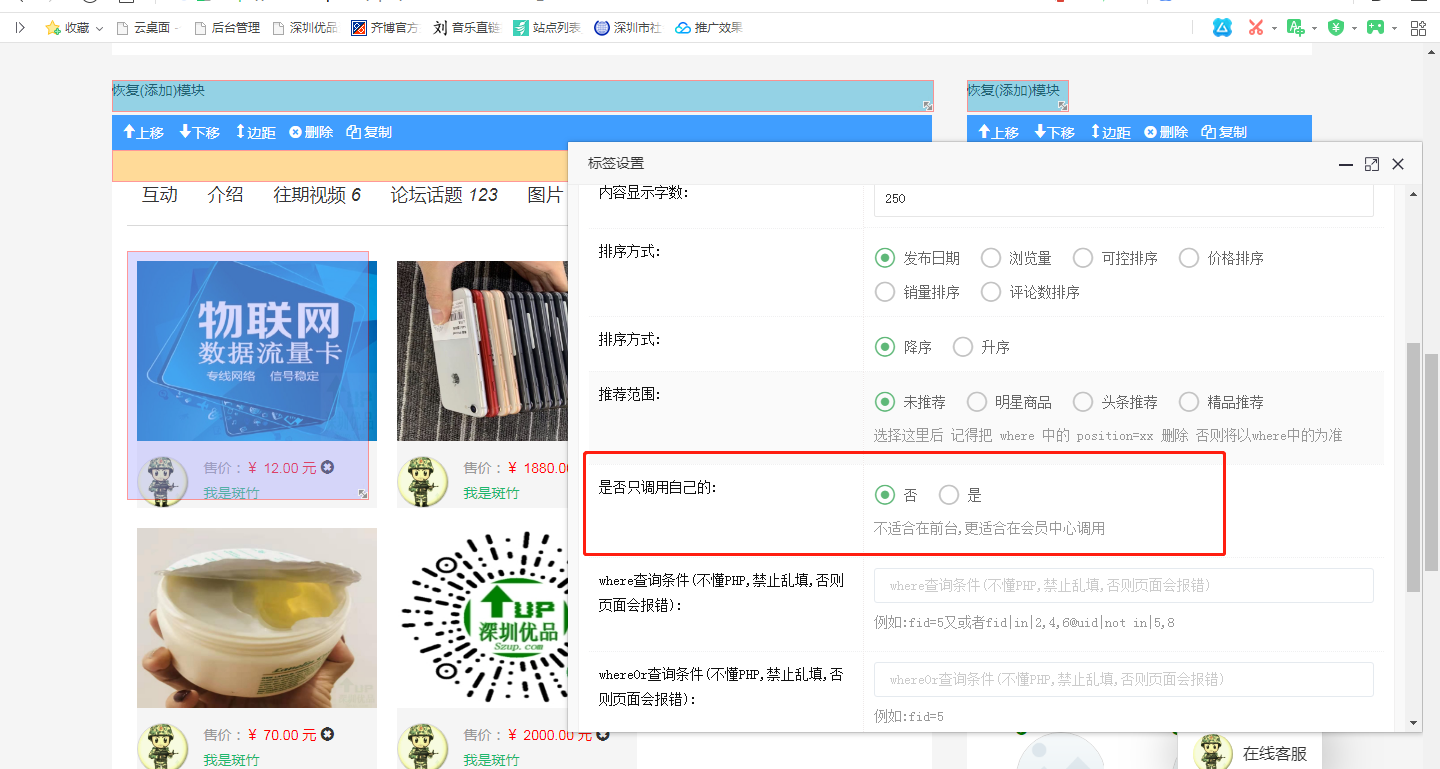Image resolution: width=1440 pixels, height=769 pixels.
Task: Open the 论坛话题 tab
Action: [x=443, y=195]
